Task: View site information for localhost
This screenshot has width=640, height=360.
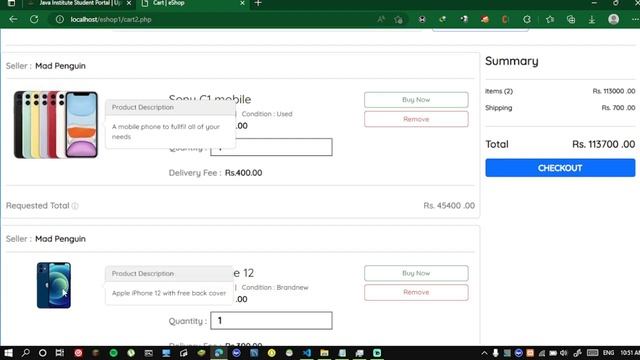Action: (x=60, y=19)
